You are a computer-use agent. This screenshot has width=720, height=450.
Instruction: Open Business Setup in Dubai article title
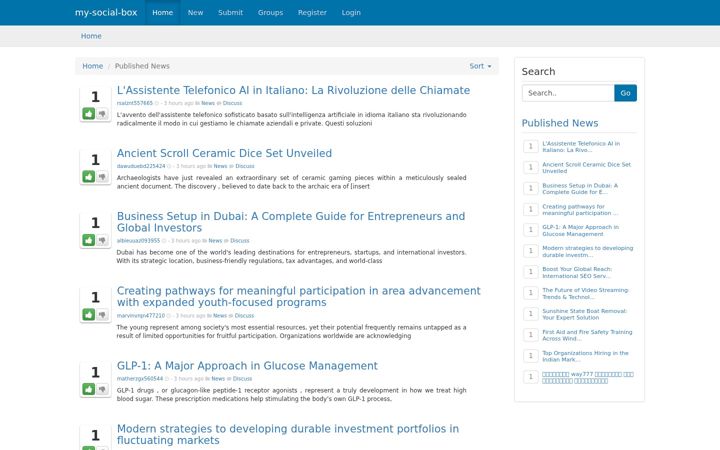point(291,222)
